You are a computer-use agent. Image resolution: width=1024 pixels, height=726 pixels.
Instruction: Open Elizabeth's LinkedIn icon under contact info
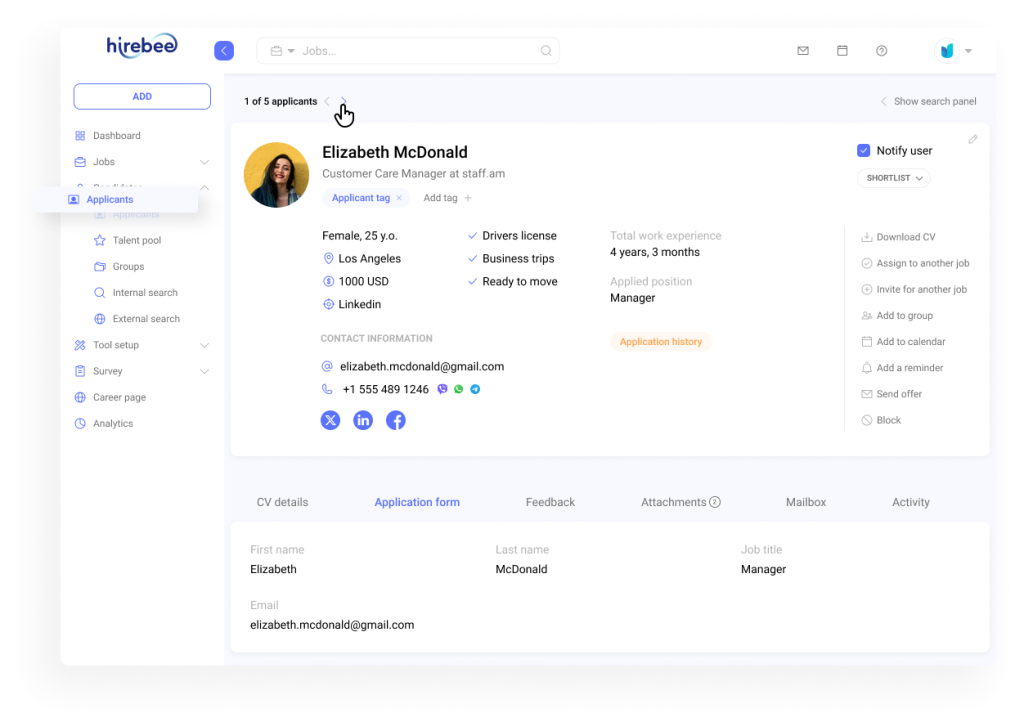pos(363,420)
